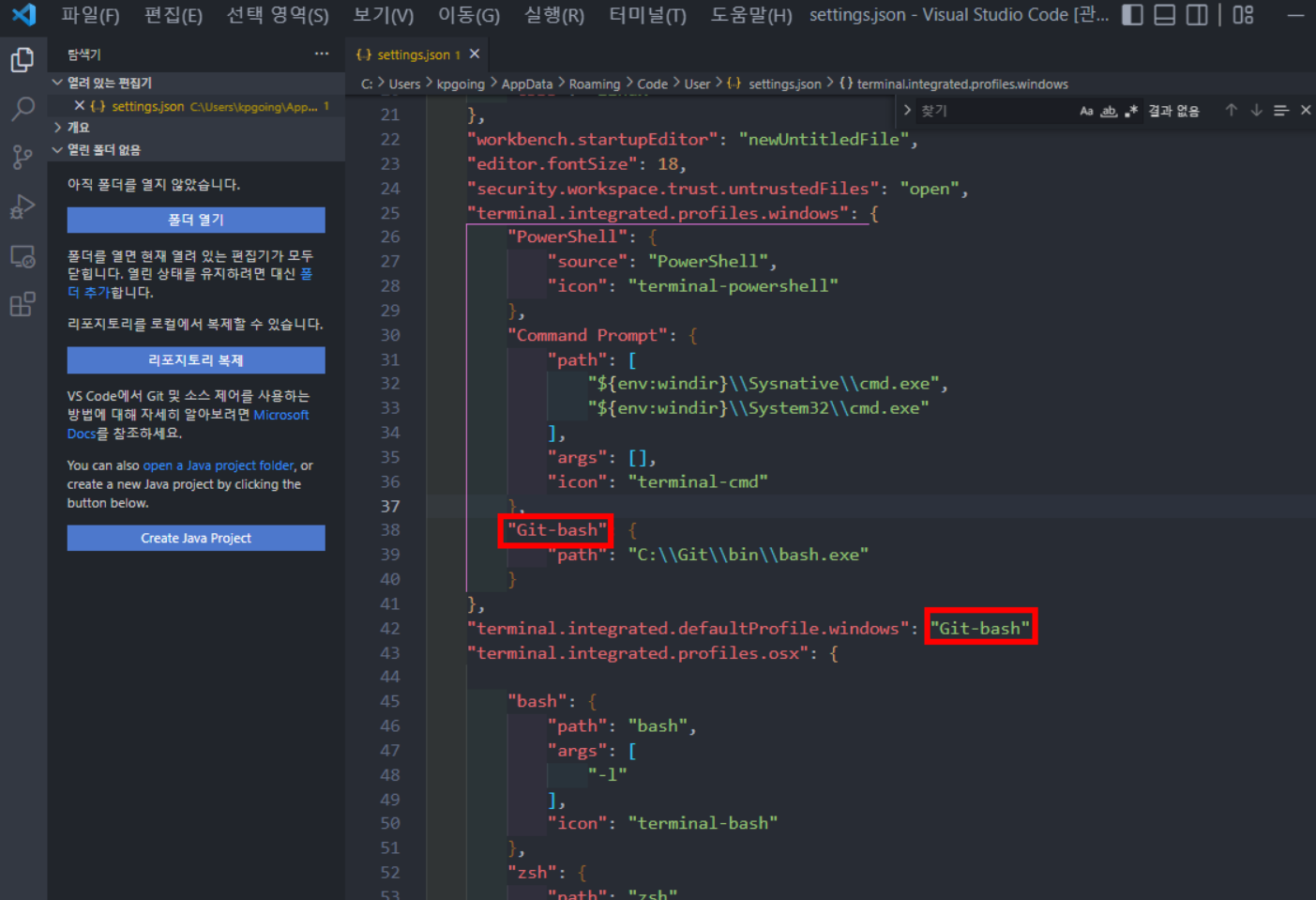The image size is (1316, 900).
Task: Open the Explorer view in activity bar
Action: click(x=23, y=60)
